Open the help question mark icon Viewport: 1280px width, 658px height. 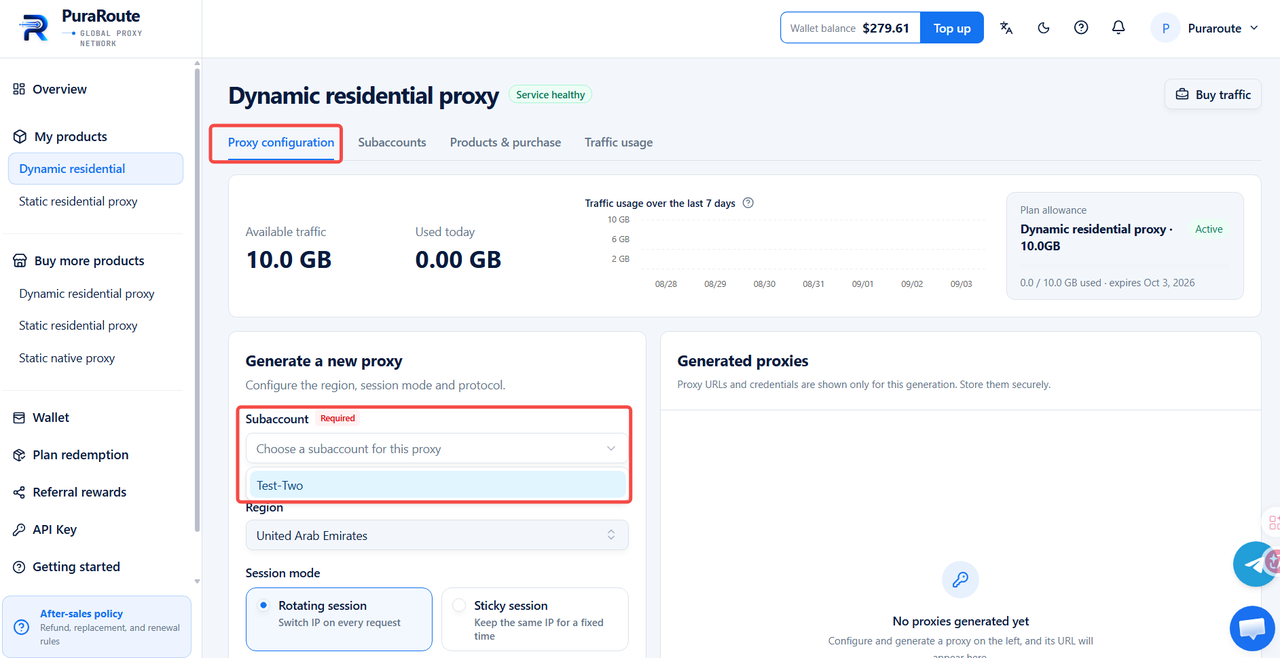[x=1081, y=28]
